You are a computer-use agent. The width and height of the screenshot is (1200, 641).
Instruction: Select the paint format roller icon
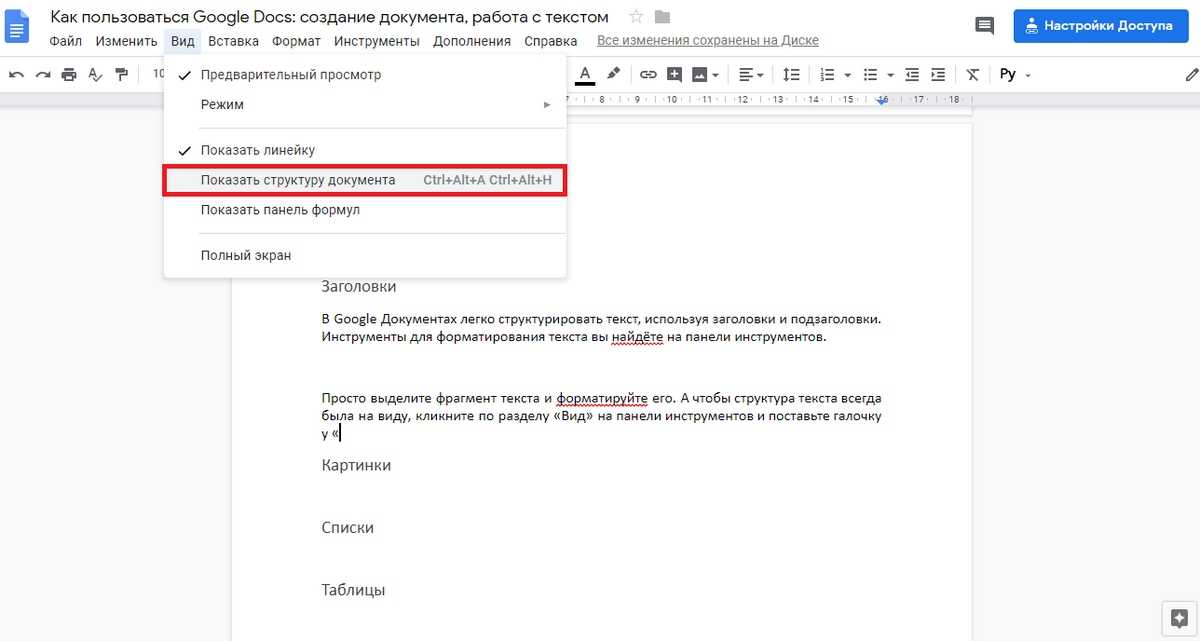click(122, 74)
